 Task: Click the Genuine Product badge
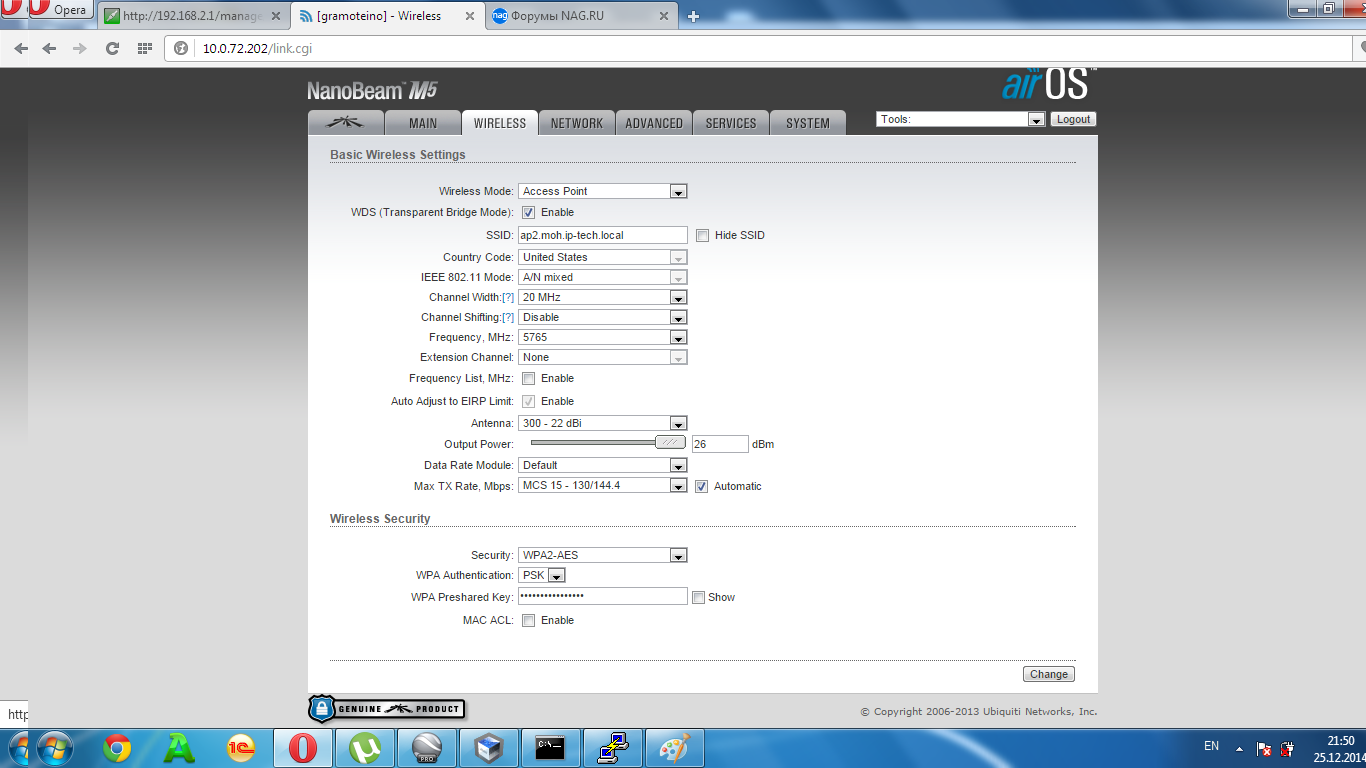pos(386,709)
